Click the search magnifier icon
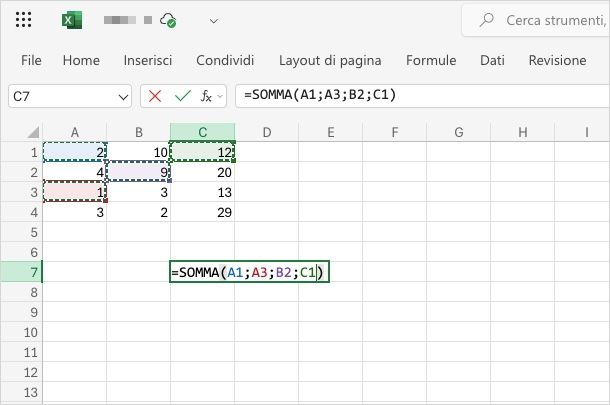The height and width of the screenshot is (405, 610). pyautogui.click(x=486, y=19)
